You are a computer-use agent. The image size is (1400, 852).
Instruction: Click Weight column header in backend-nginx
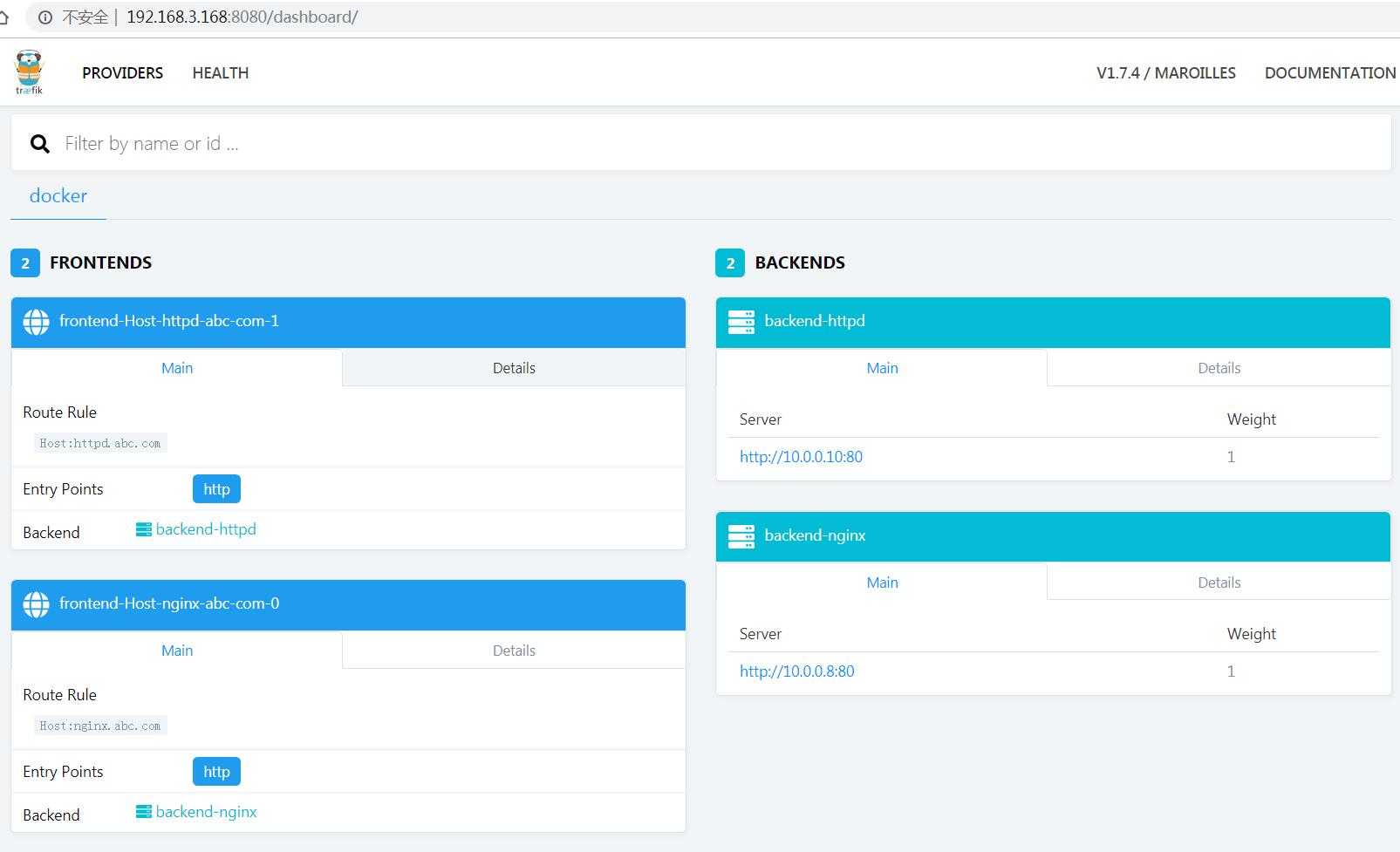click(x=1252, y=634)
